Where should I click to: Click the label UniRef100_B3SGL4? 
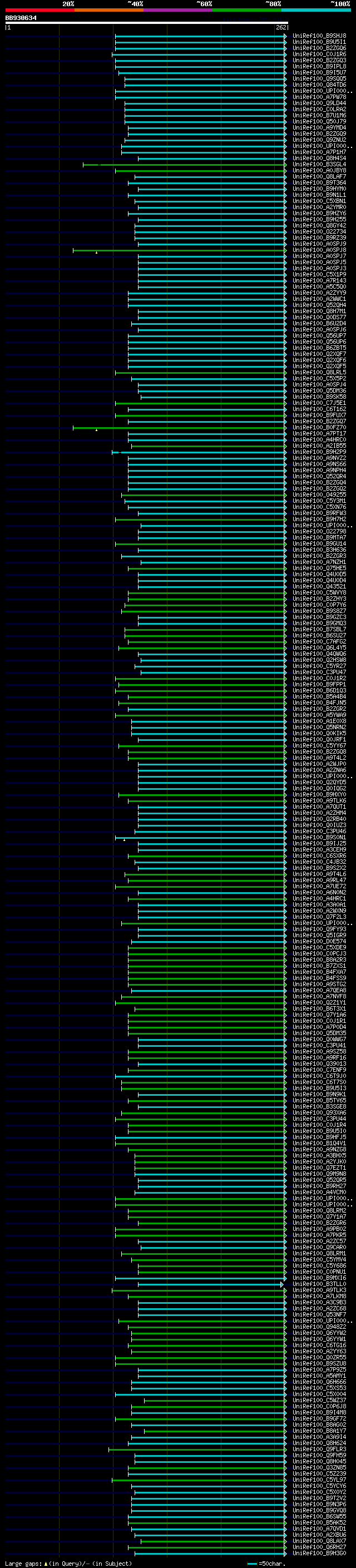(319, 164)
